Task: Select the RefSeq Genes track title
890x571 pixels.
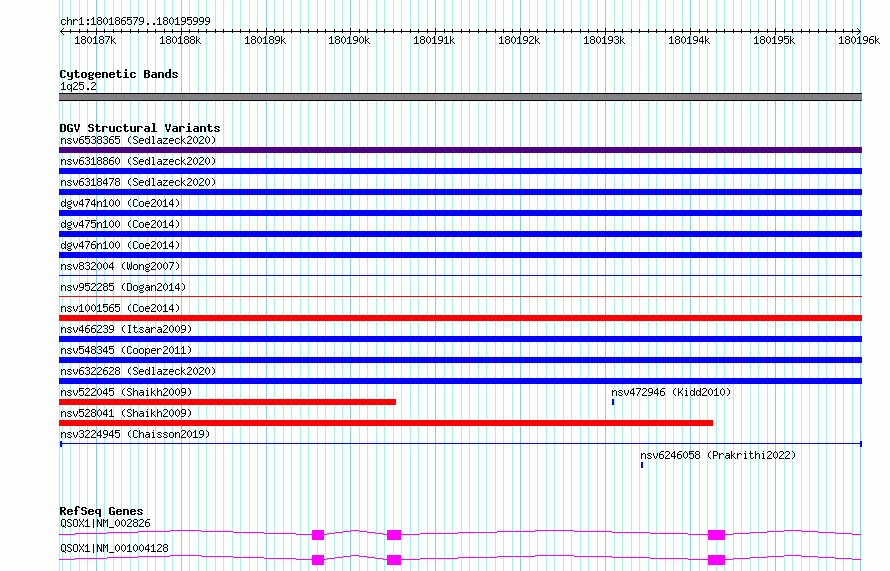Action: [x=101, y=511]
